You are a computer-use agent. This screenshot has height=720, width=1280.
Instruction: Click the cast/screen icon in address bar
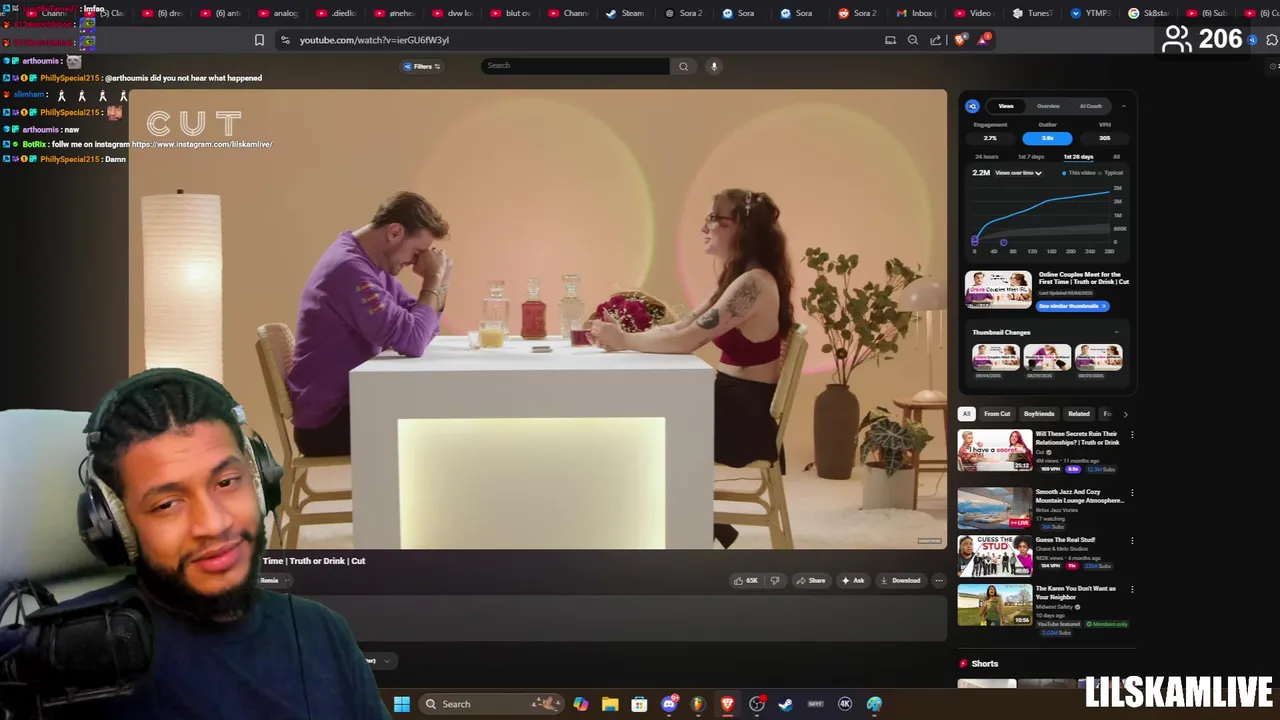click(x=890, y=40)
